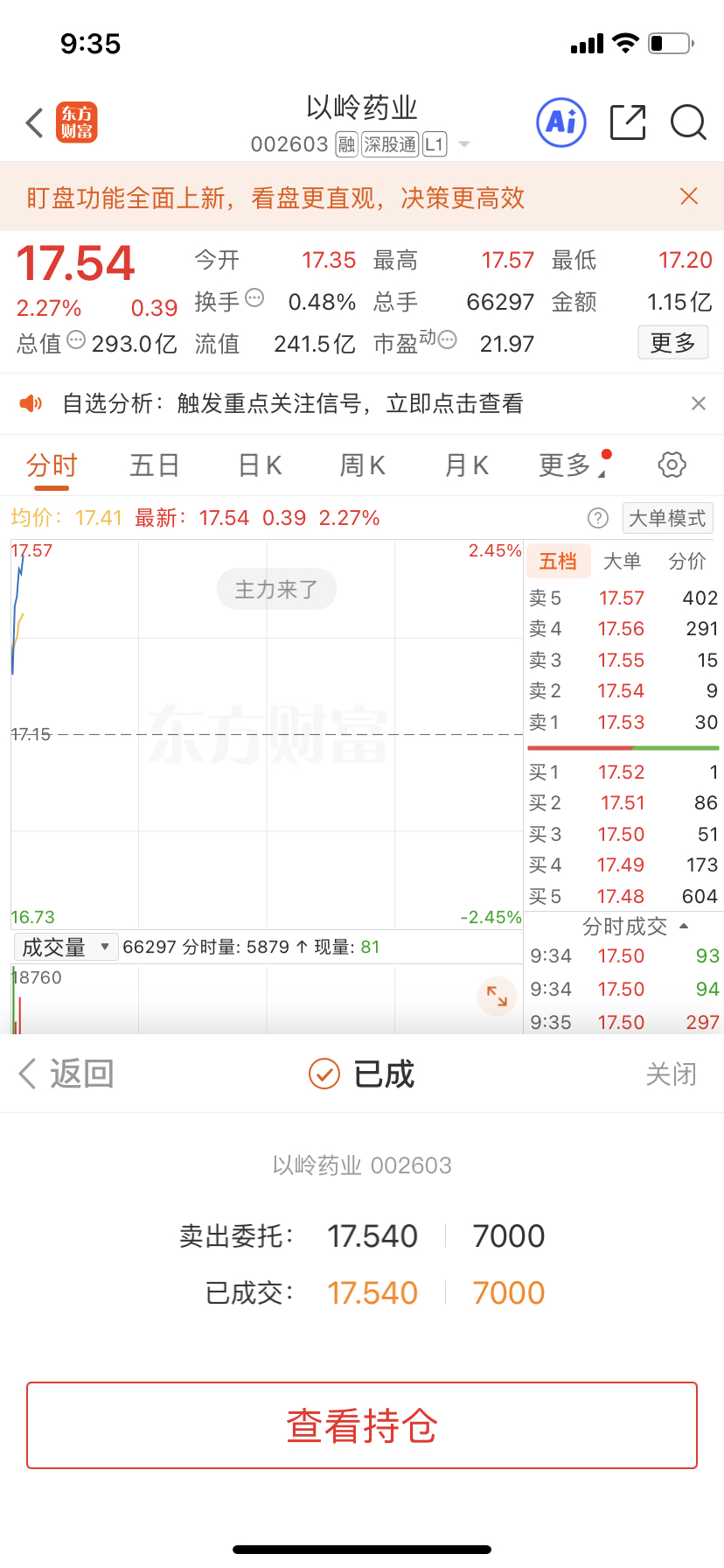724x1568 pixels.
Task: Tap the 自选分析 notice text
Action: pos(293,403)
